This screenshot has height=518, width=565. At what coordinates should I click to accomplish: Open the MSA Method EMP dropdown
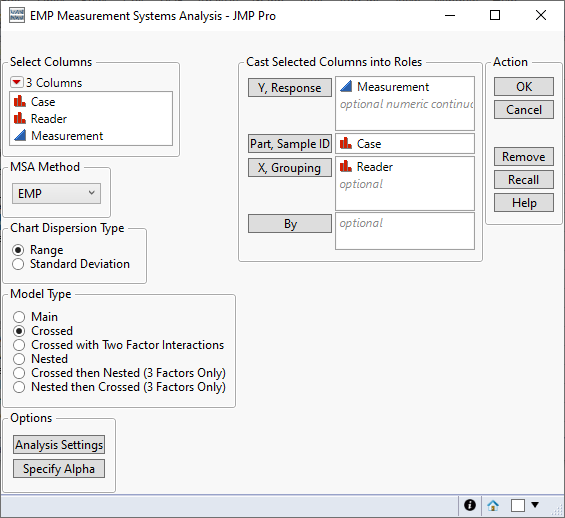tap(56, 194)
